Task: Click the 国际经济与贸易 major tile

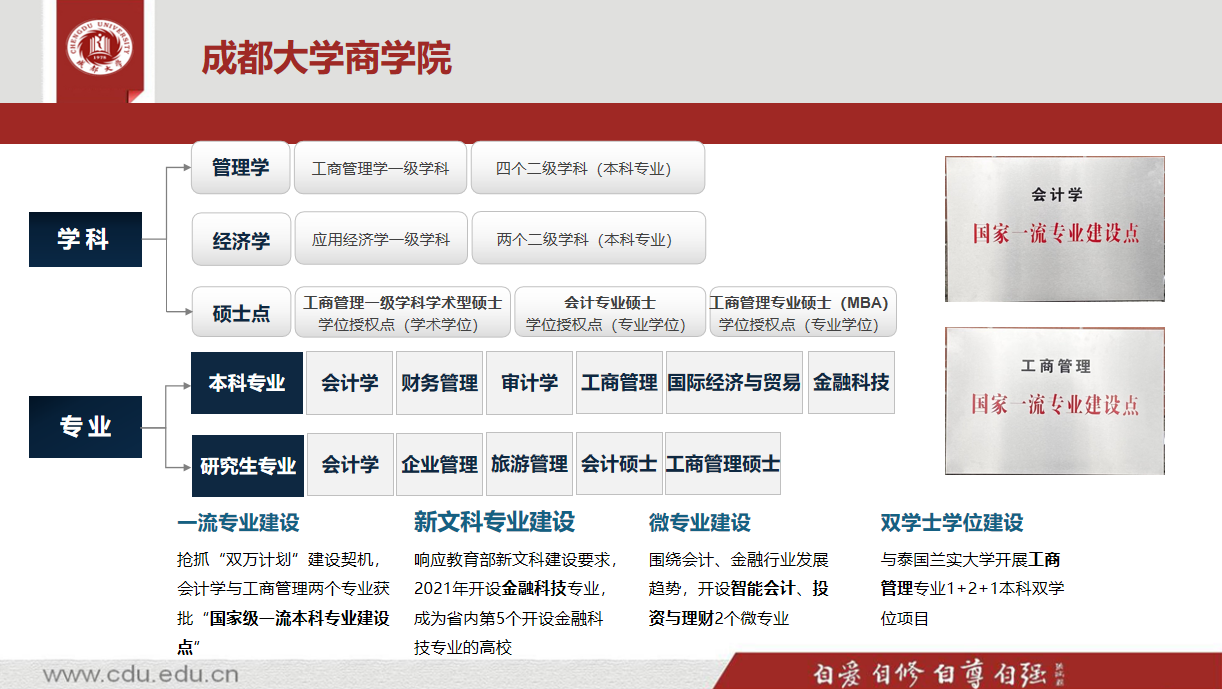Action: click(x=734, y=383)
